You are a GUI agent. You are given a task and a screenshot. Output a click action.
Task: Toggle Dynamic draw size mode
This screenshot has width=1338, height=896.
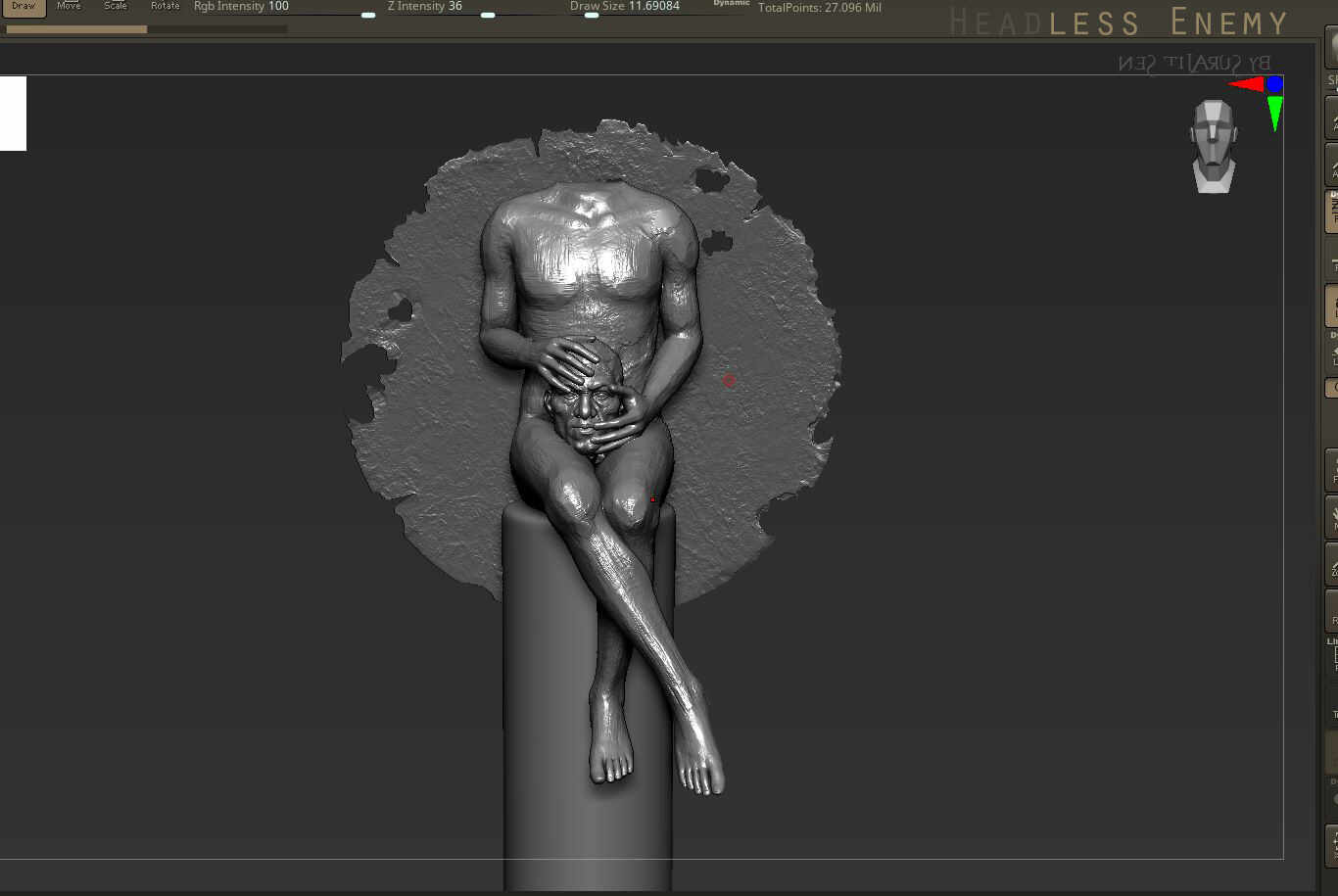coord(730,4)
